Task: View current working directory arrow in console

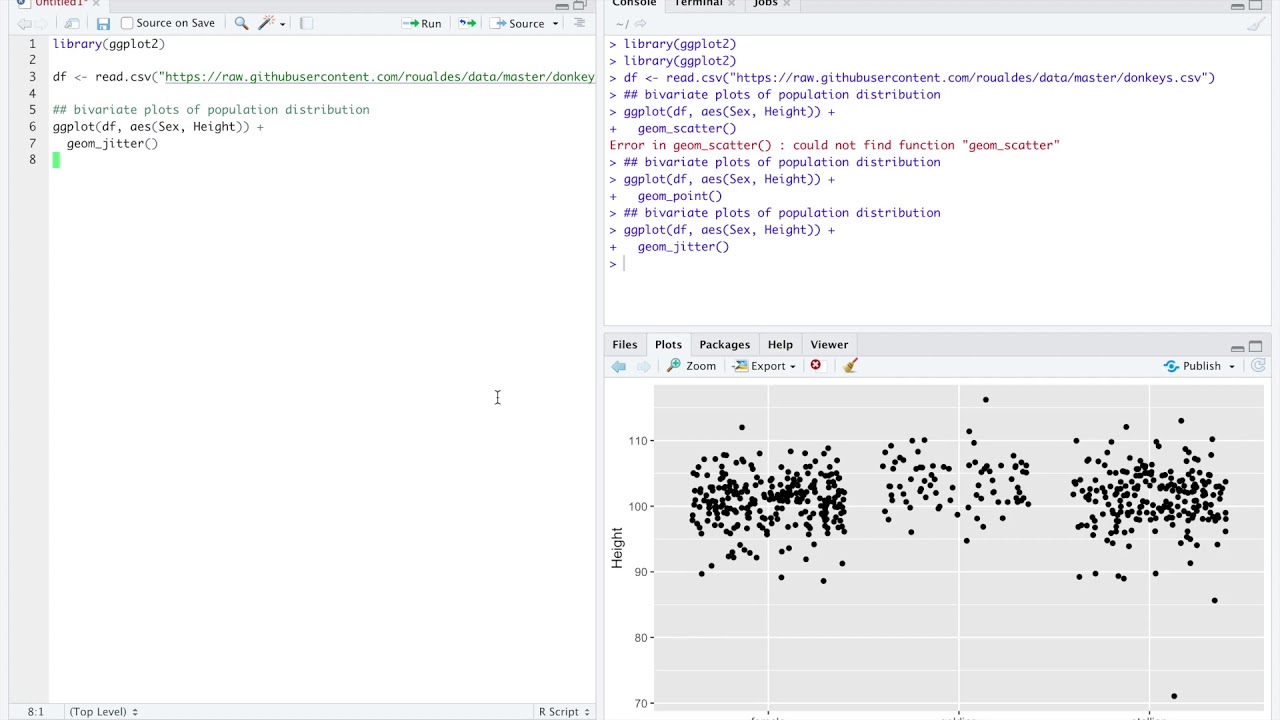Action: click(640, 24)
